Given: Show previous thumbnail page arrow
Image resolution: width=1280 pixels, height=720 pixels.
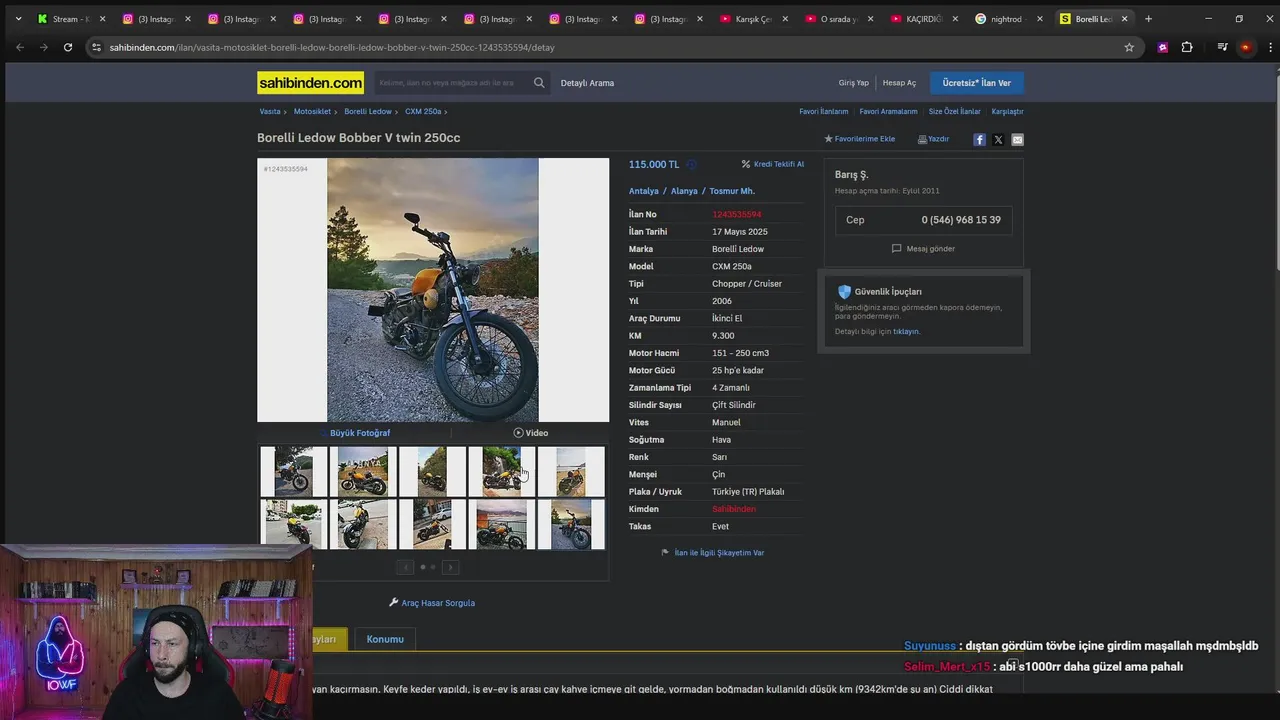Looking at the screenshot, I should click(x=405, y=567).
